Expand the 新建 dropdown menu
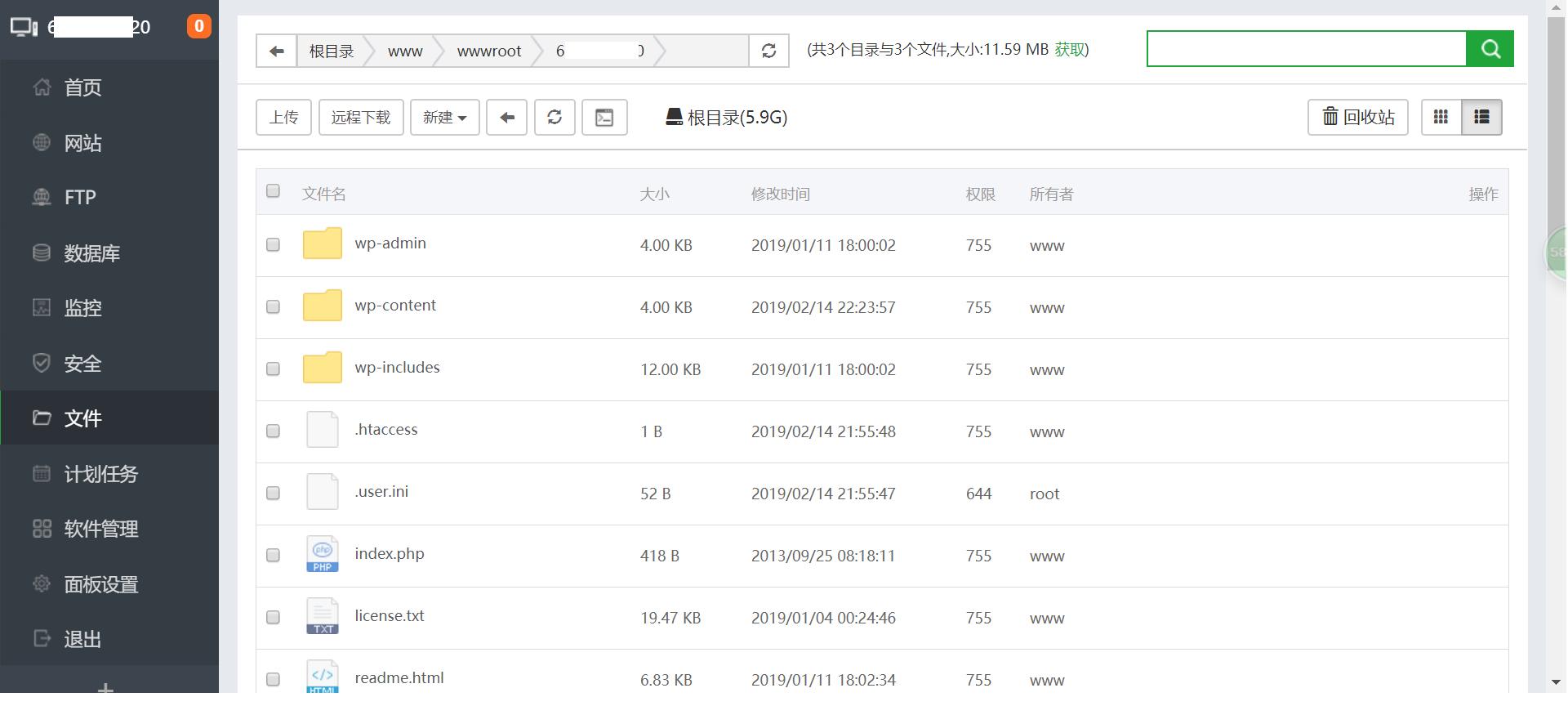 pos(444,118)
